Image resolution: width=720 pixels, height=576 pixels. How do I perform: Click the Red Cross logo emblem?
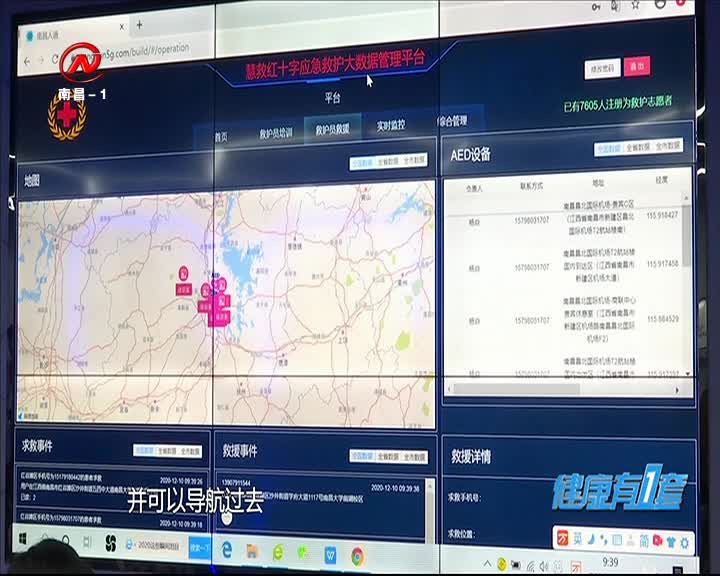(67, 116)
